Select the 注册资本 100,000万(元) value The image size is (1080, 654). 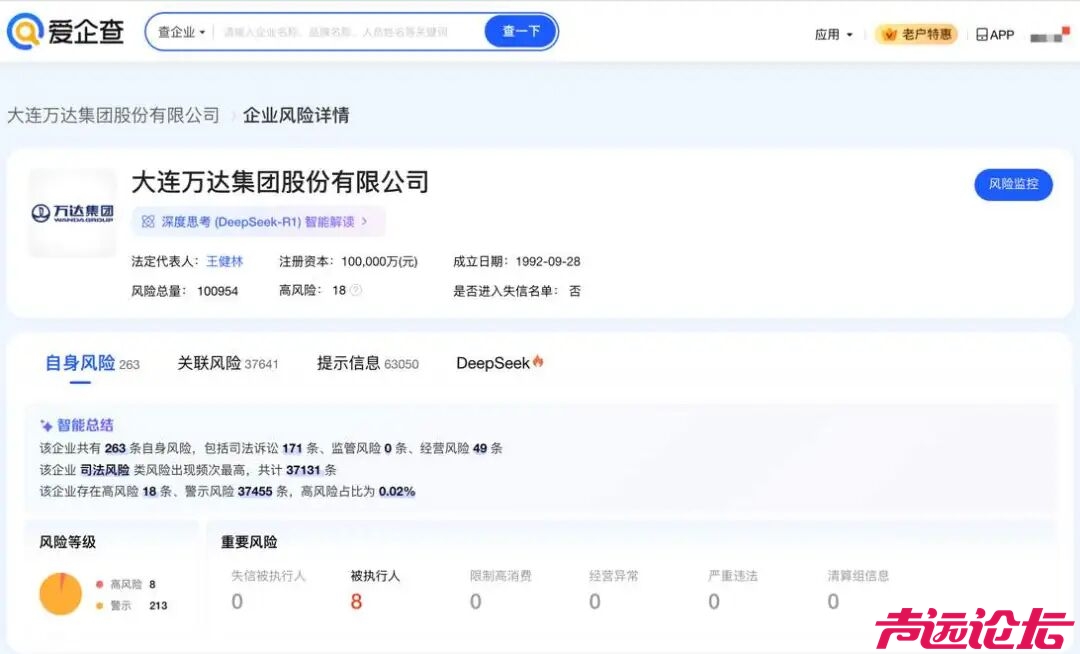pyautogui.click(x=380, y=262)
